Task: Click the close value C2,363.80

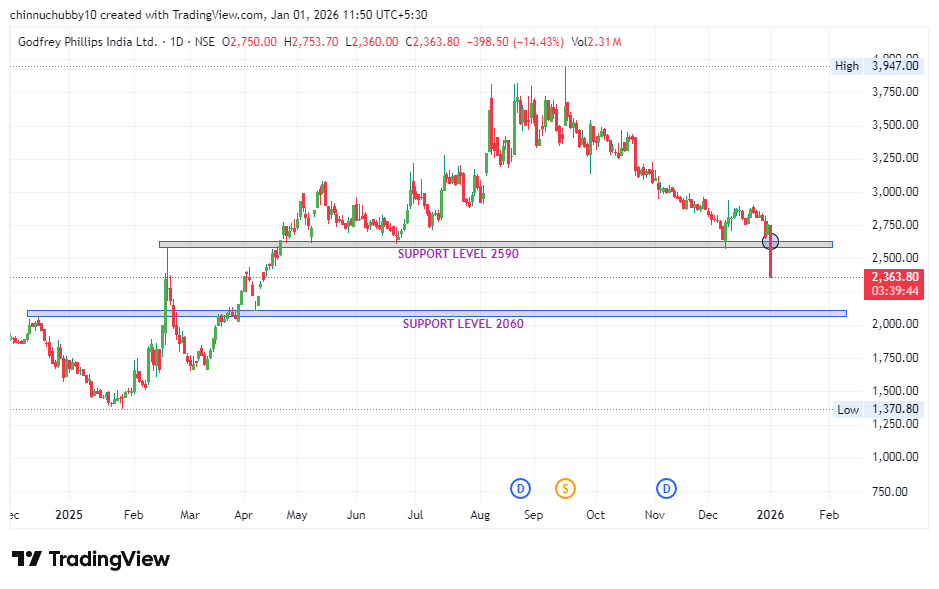Action: (x=432, y=42)
